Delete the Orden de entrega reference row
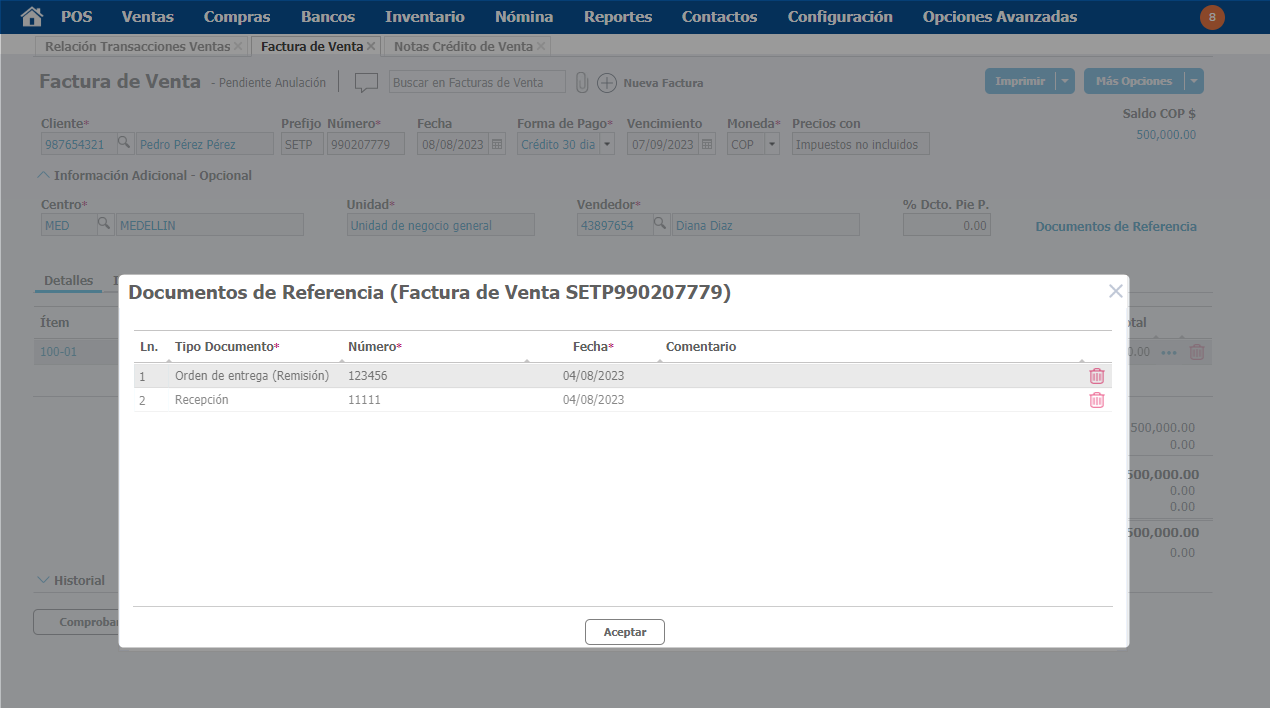 (1097, 376)
